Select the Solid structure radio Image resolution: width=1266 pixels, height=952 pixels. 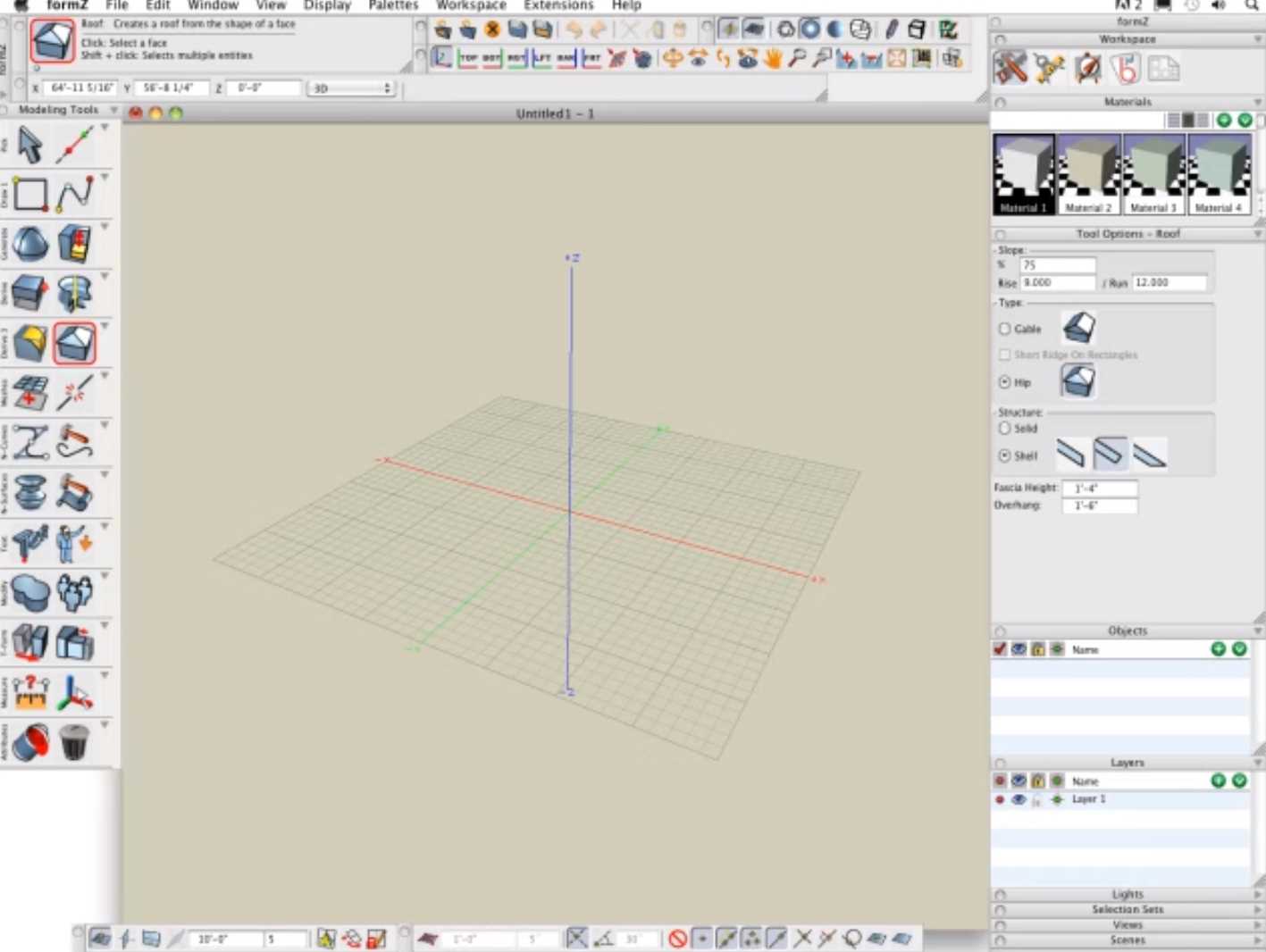pyautogui.click(x=1004, y=429)
